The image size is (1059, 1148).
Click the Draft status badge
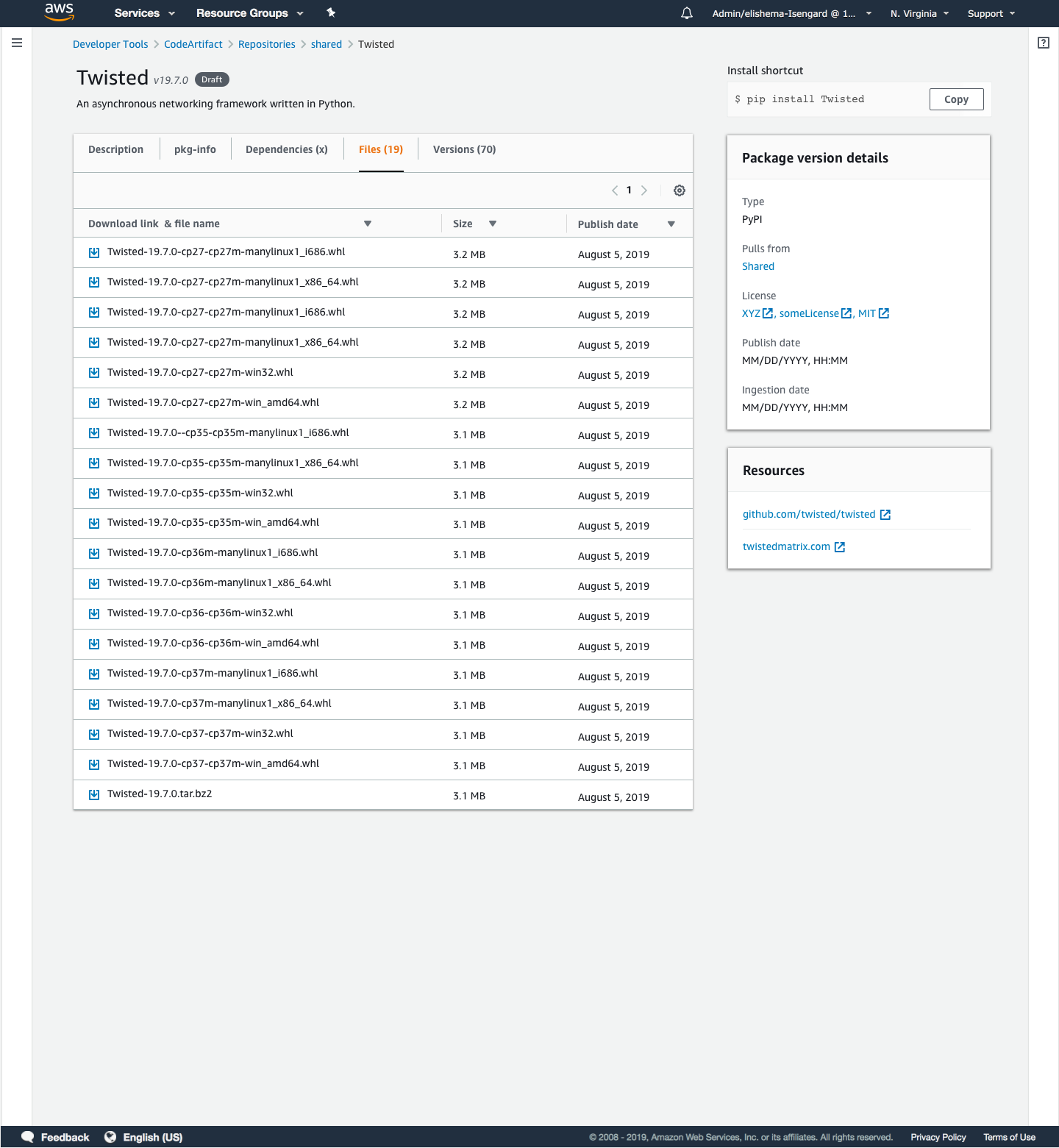coord(212,79)
